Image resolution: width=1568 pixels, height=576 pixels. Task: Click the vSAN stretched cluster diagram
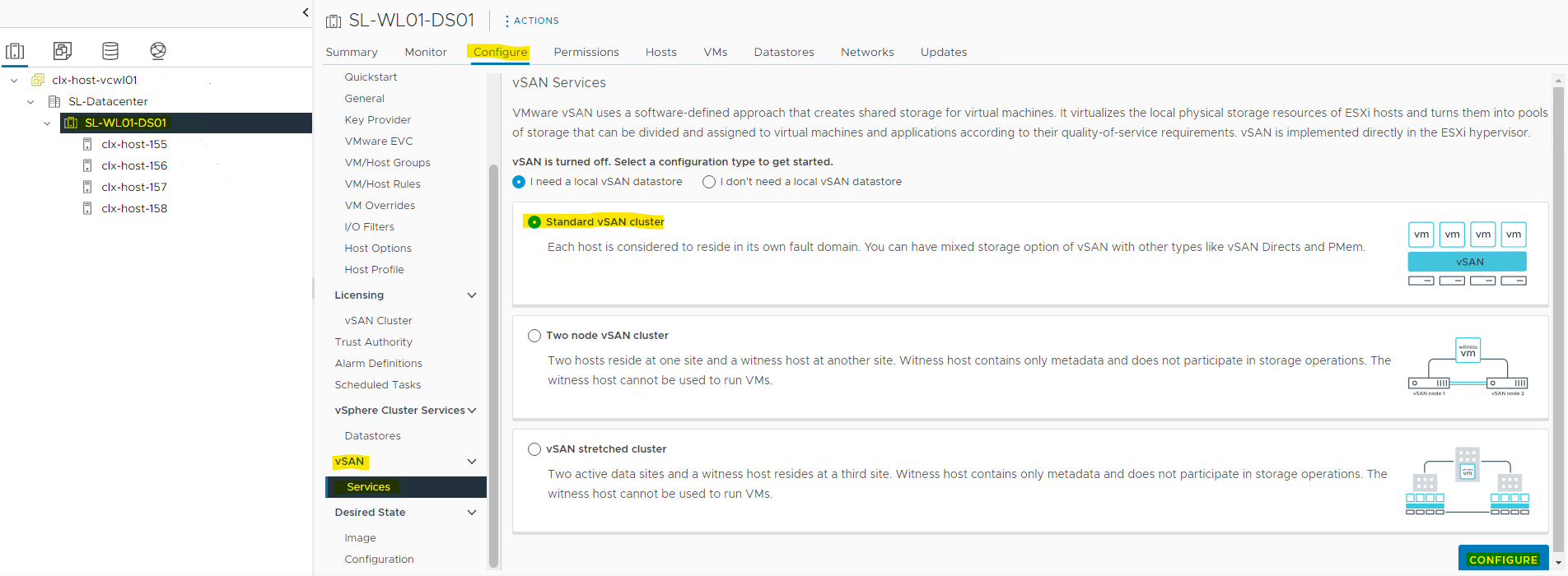(1468, 481)
